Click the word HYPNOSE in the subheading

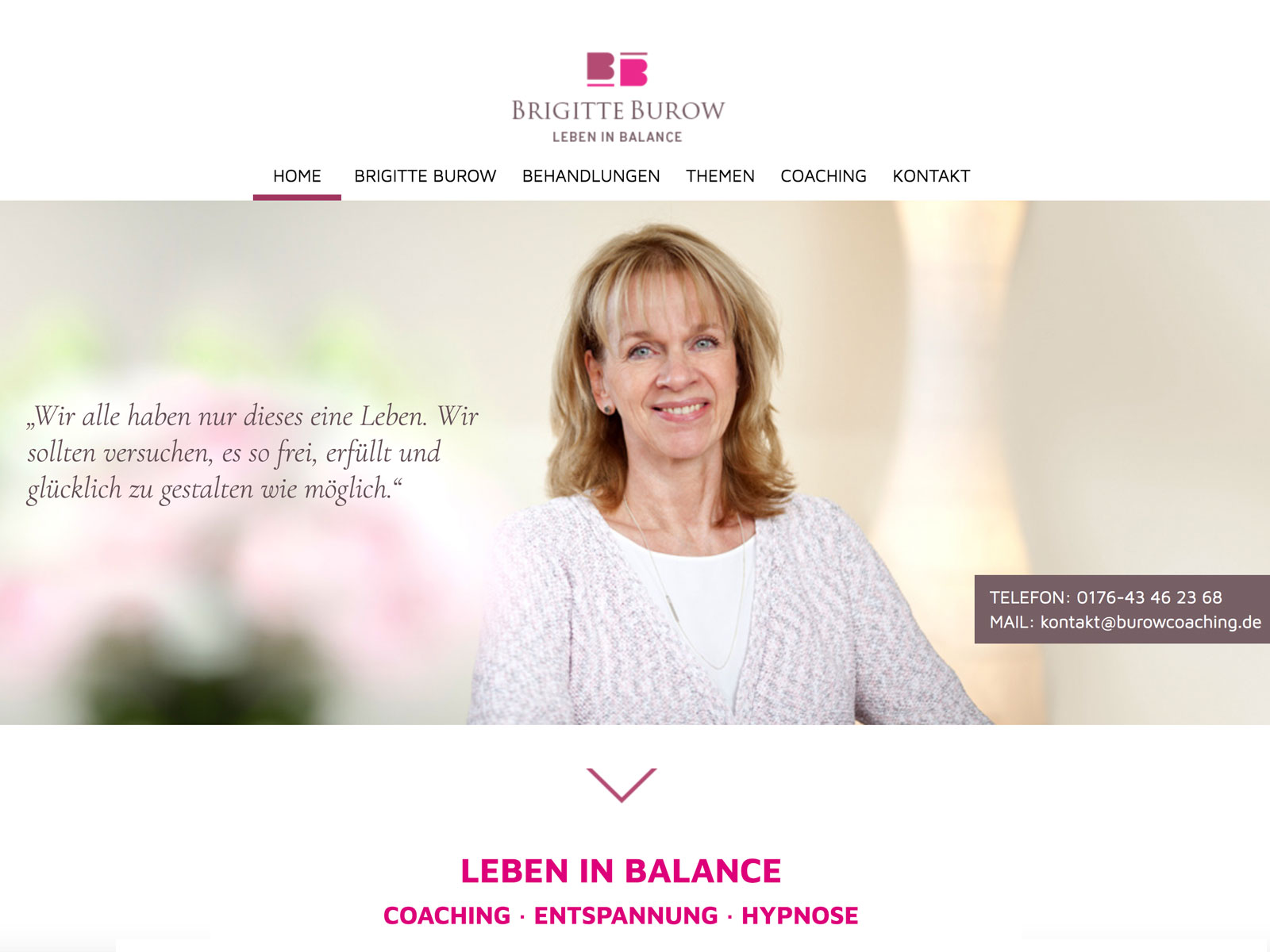pos(799,916)
